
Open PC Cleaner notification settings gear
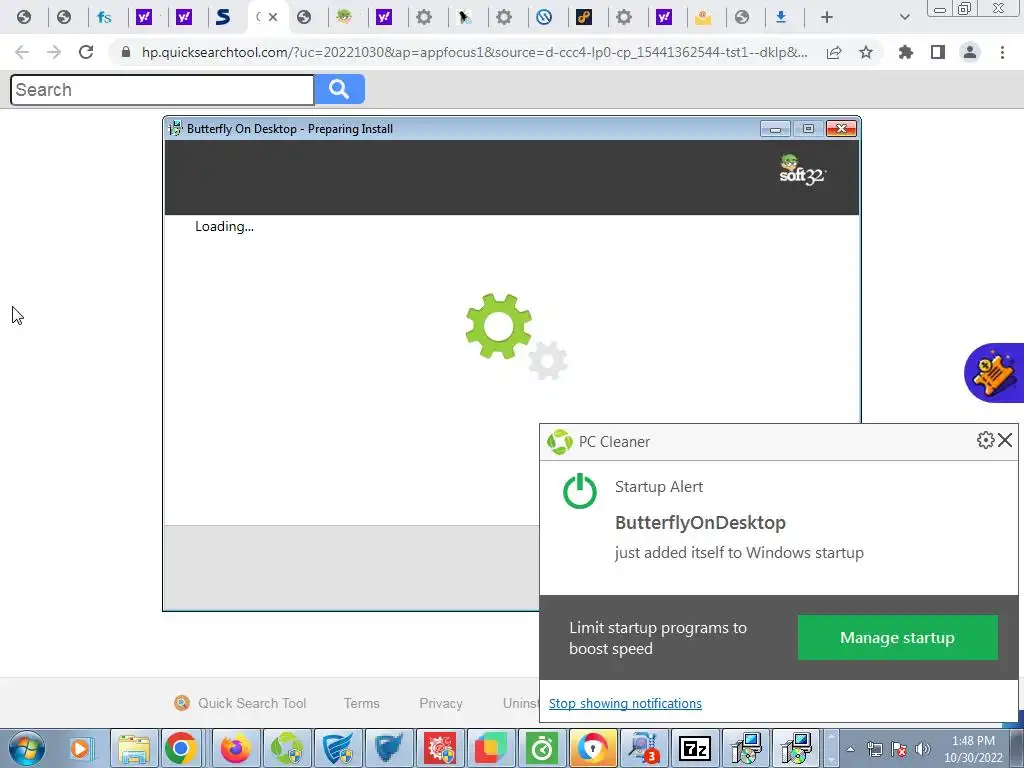pyautogui.click(x=985, y=440)
